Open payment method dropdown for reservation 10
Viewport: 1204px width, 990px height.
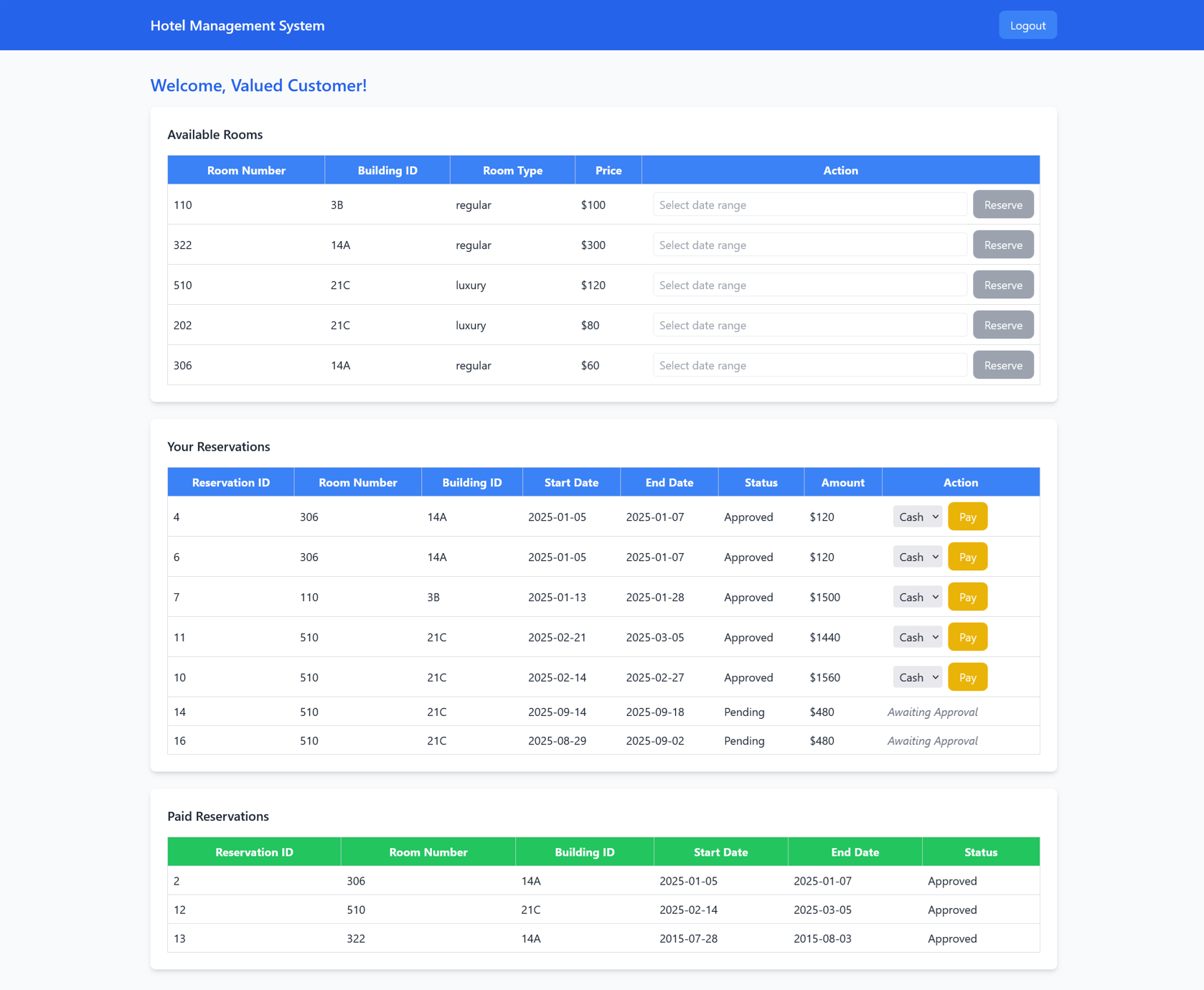(917, 677)
